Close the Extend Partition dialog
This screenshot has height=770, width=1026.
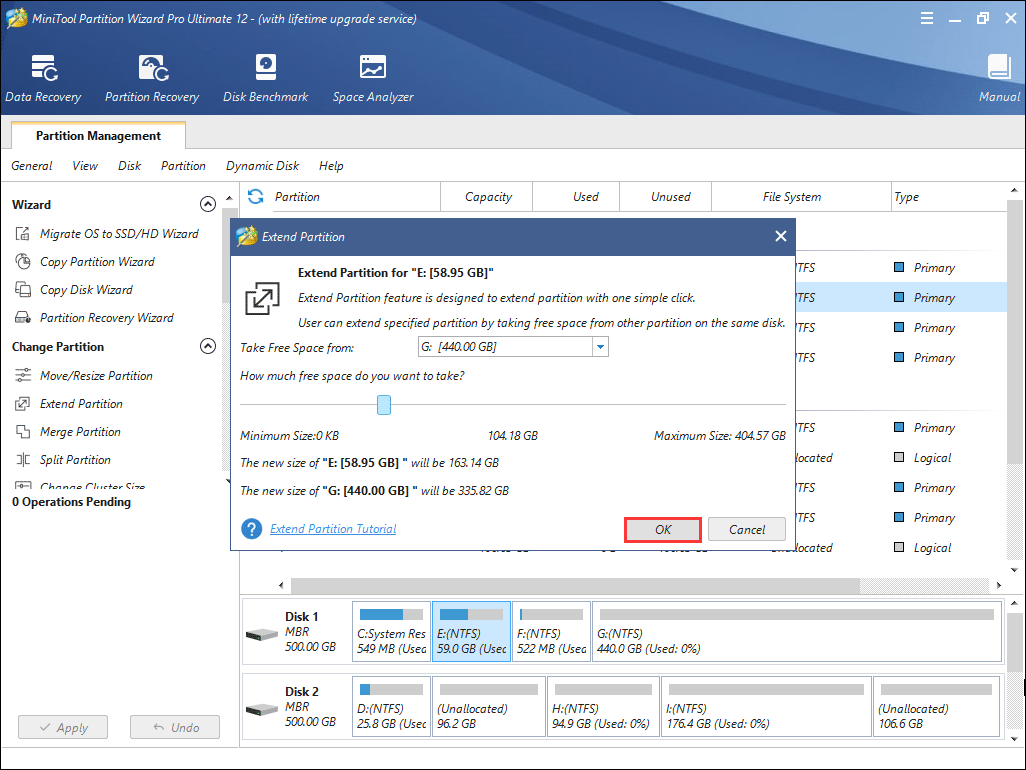click(x=781, y=236)
